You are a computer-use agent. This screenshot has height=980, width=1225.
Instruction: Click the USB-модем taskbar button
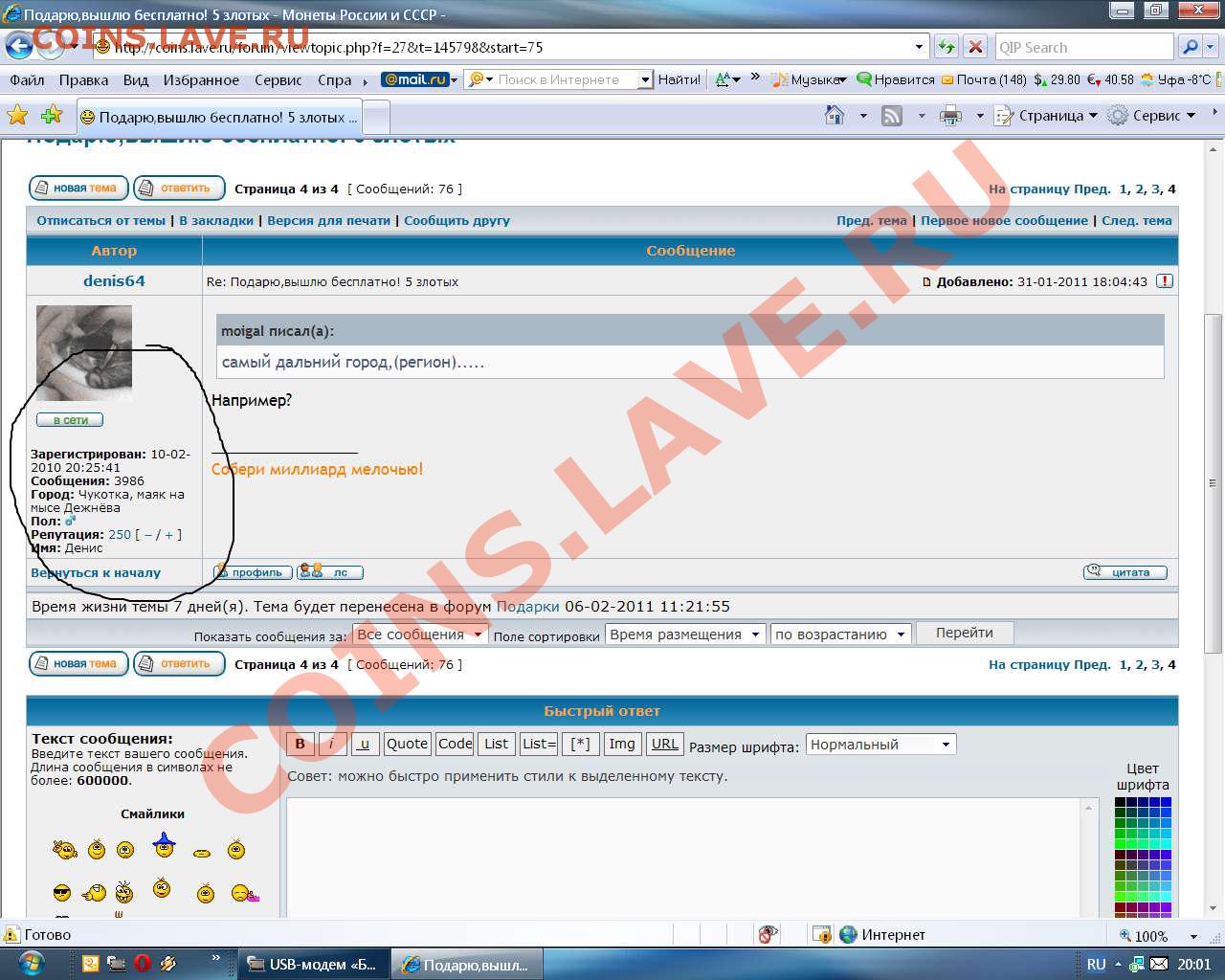(x=313, y=964)
